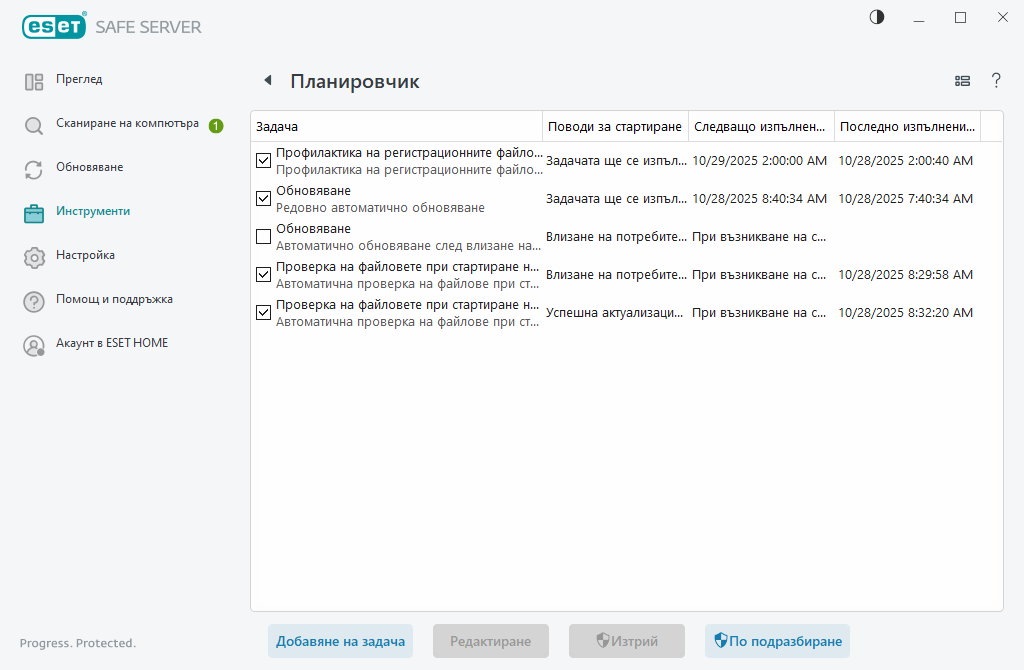This screenshot has height=670, width=1024.
Task: Select the Преглед sidebar entry
Action: (77, 79)
